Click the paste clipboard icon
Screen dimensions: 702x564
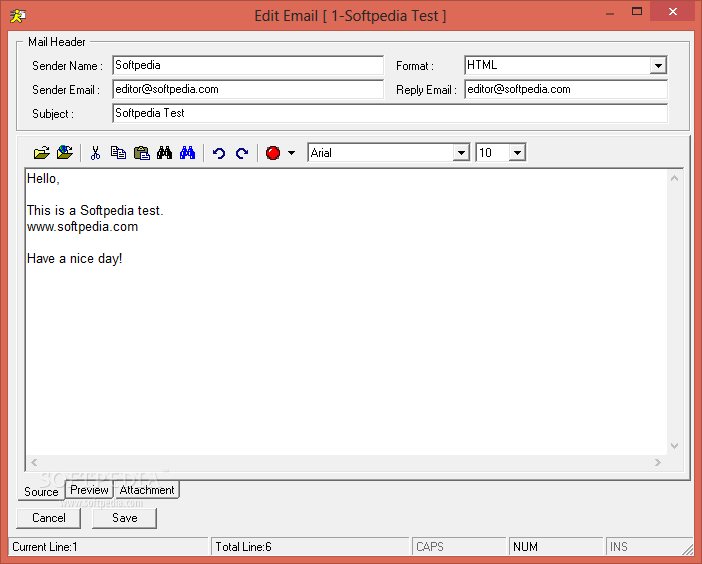pos(142,153)
